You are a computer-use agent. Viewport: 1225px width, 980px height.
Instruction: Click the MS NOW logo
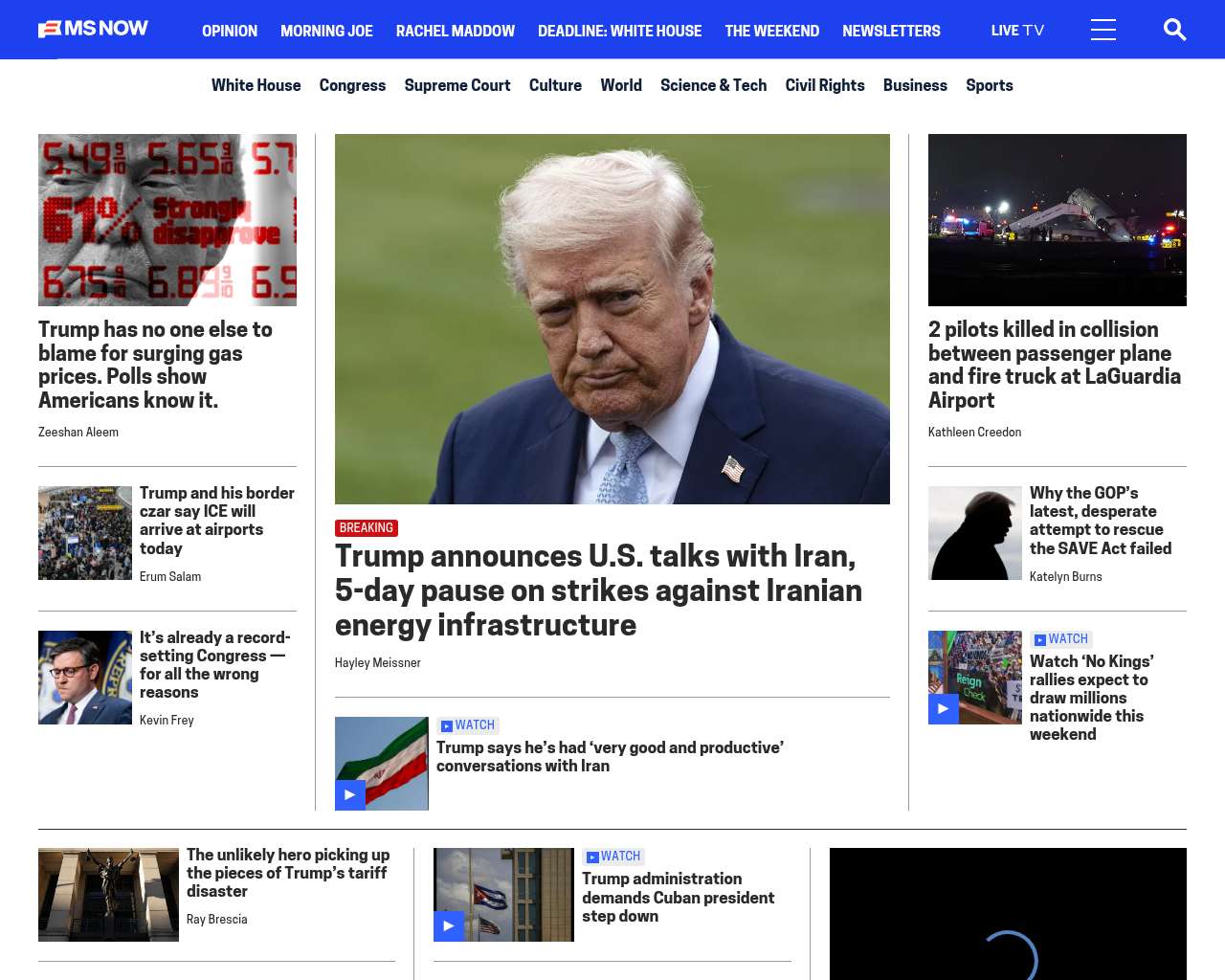93,29
